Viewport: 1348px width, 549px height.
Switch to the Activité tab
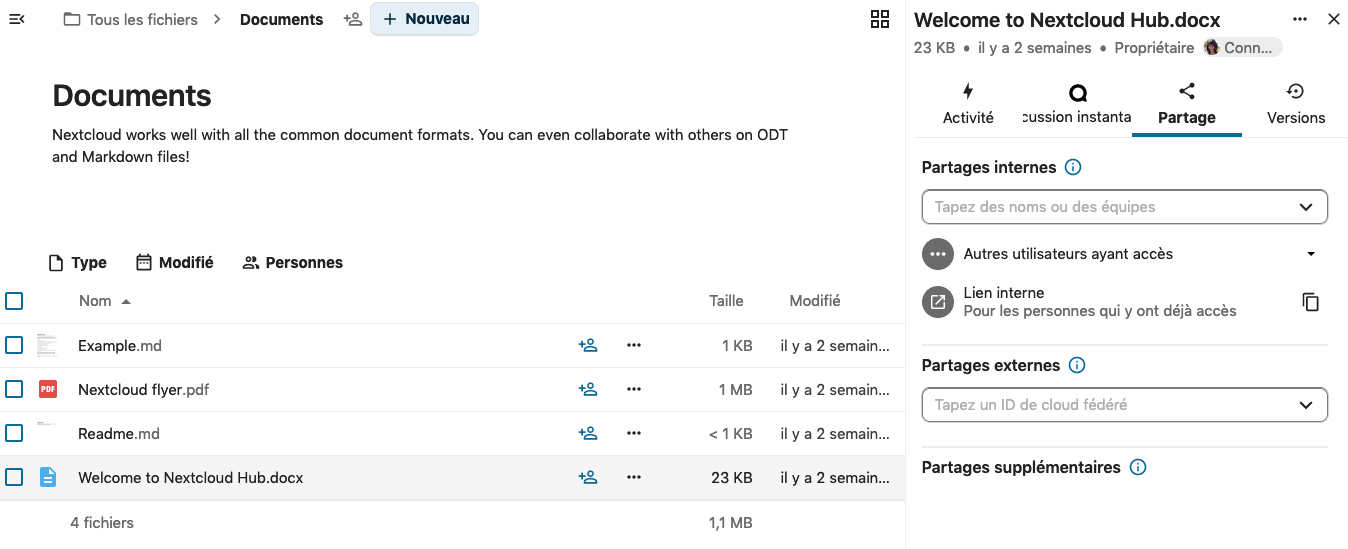click(x=968, y=104)
